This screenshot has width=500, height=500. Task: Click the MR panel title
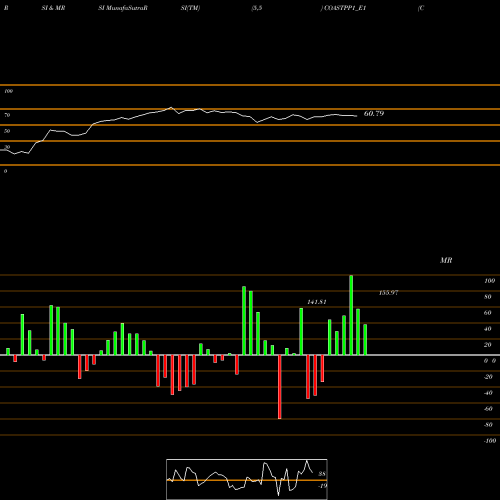click(446, 260)
